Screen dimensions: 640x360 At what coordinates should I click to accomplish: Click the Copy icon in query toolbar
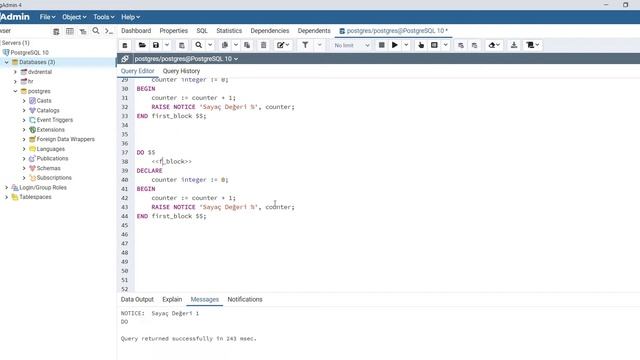(x=224, y=45)
